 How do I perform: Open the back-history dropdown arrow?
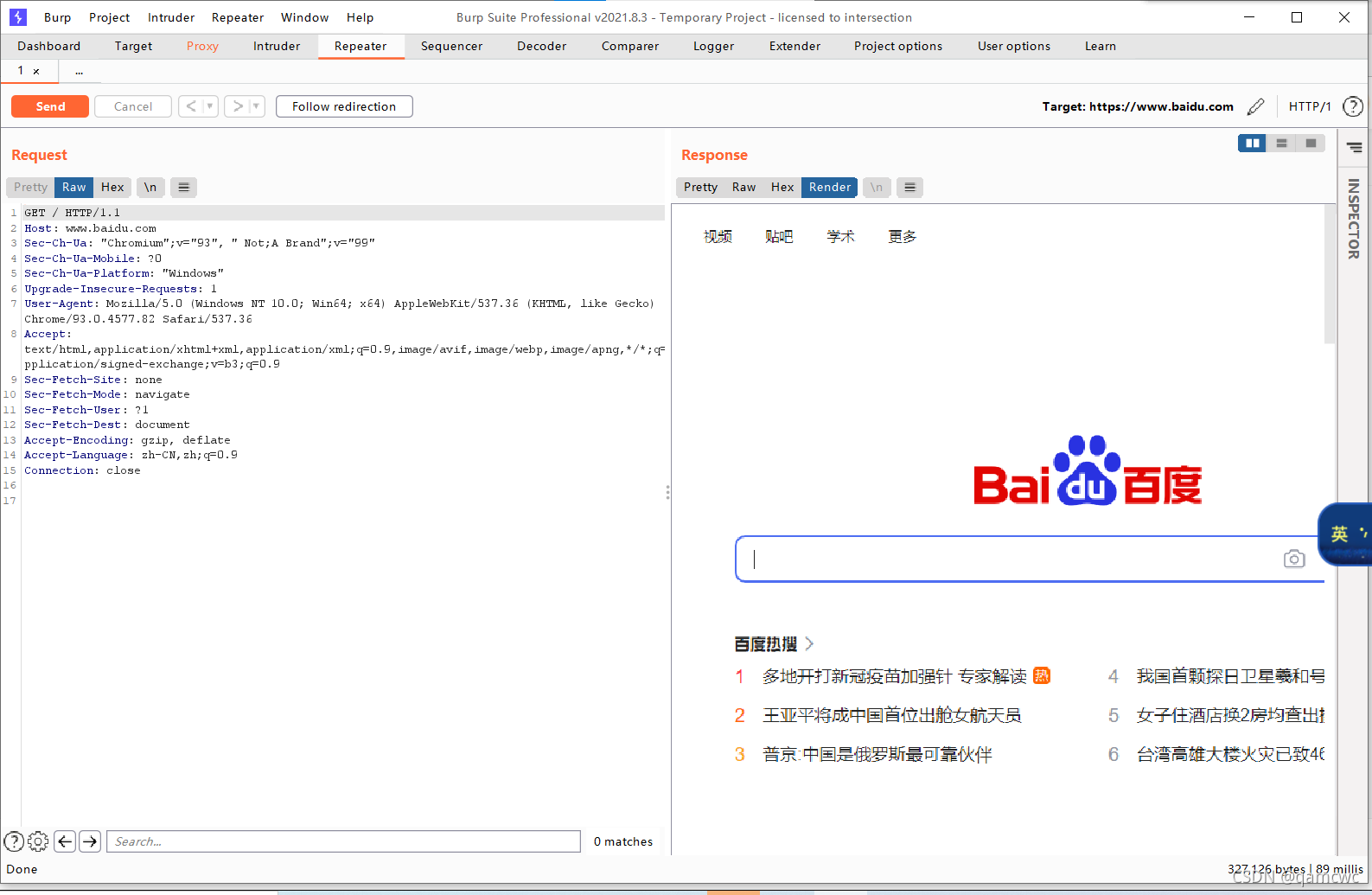(209, 106)
